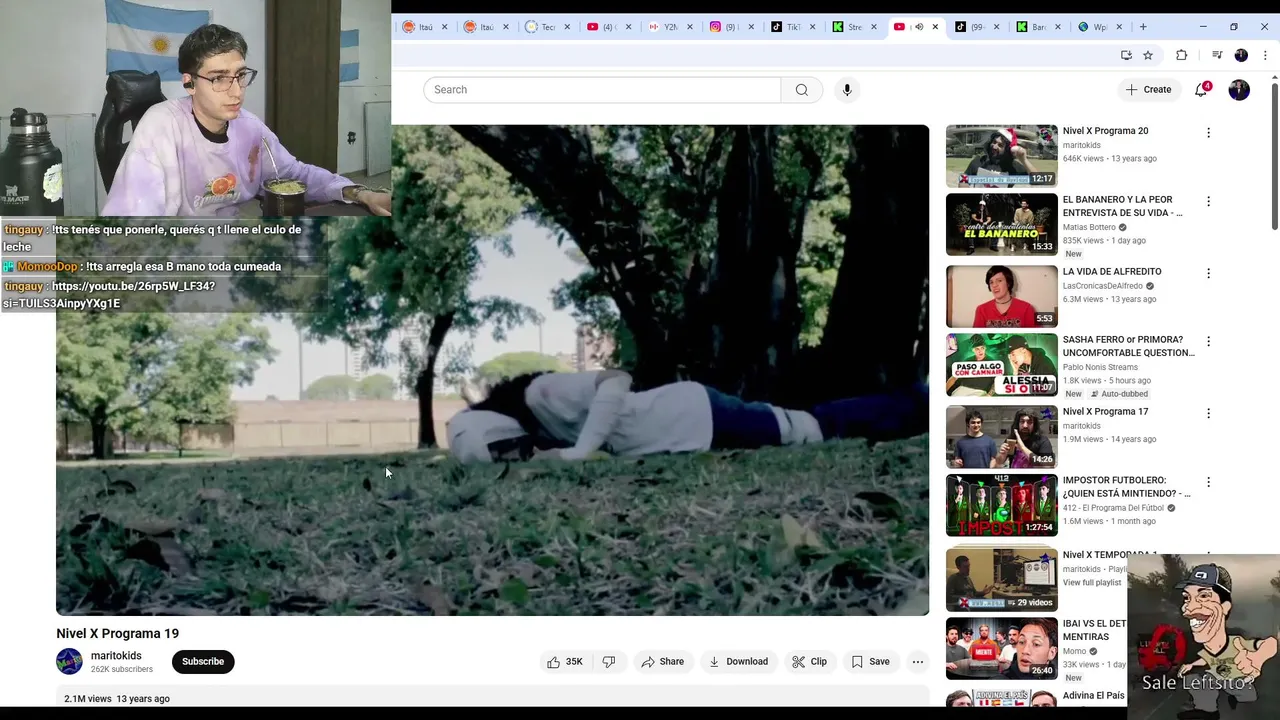This screenshot has width=1280, height=720.
Task: Open the Ibai vs el detector thumbnail
Action: pos(1001,649)
